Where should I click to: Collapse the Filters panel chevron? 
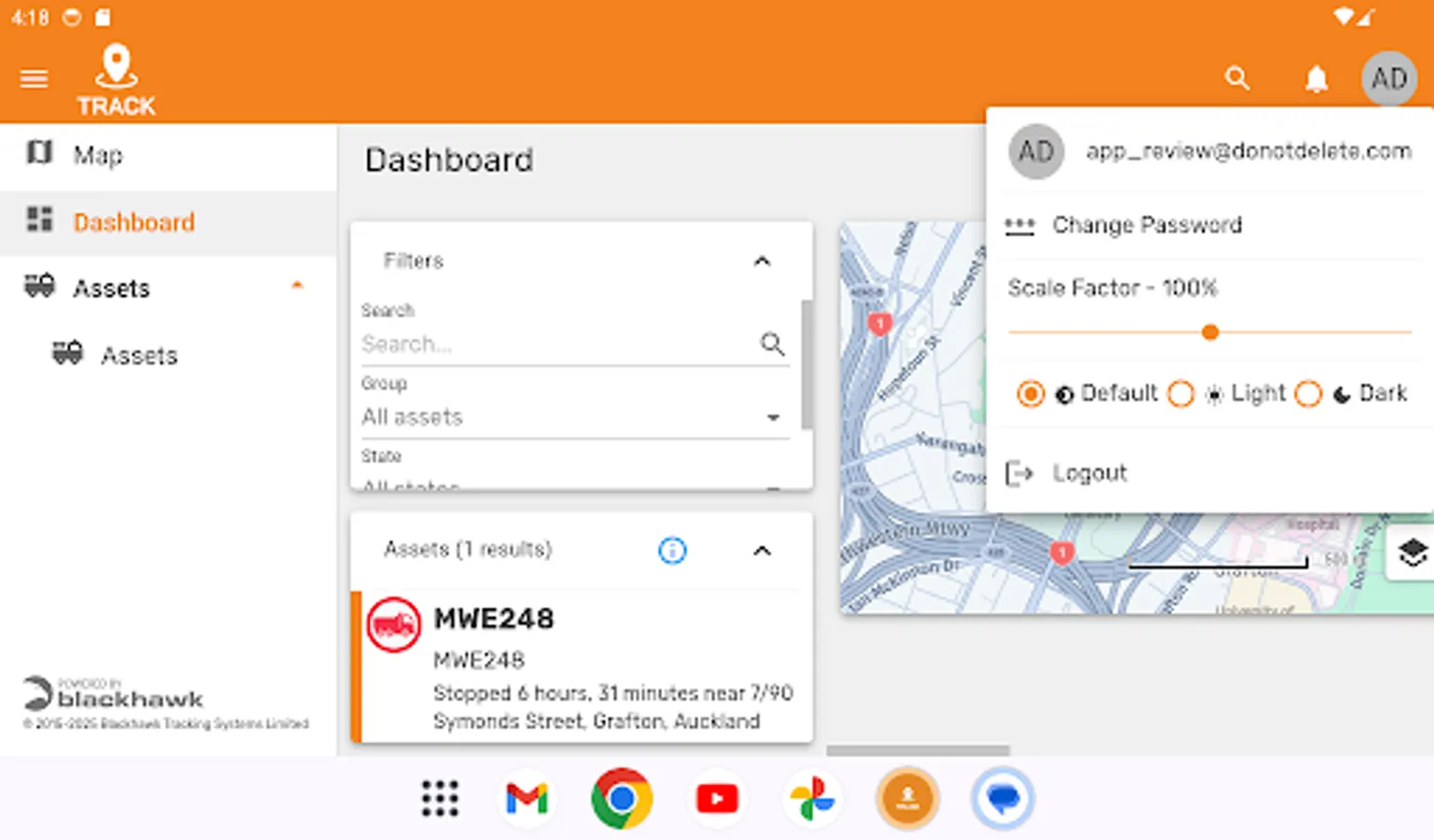point(762,260)
